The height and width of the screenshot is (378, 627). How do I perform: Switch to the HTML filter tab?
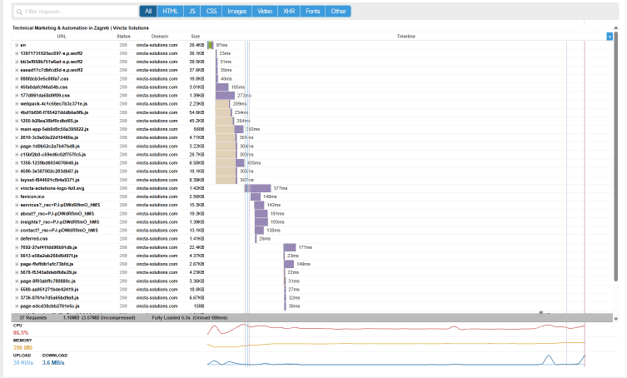point(170,11)
